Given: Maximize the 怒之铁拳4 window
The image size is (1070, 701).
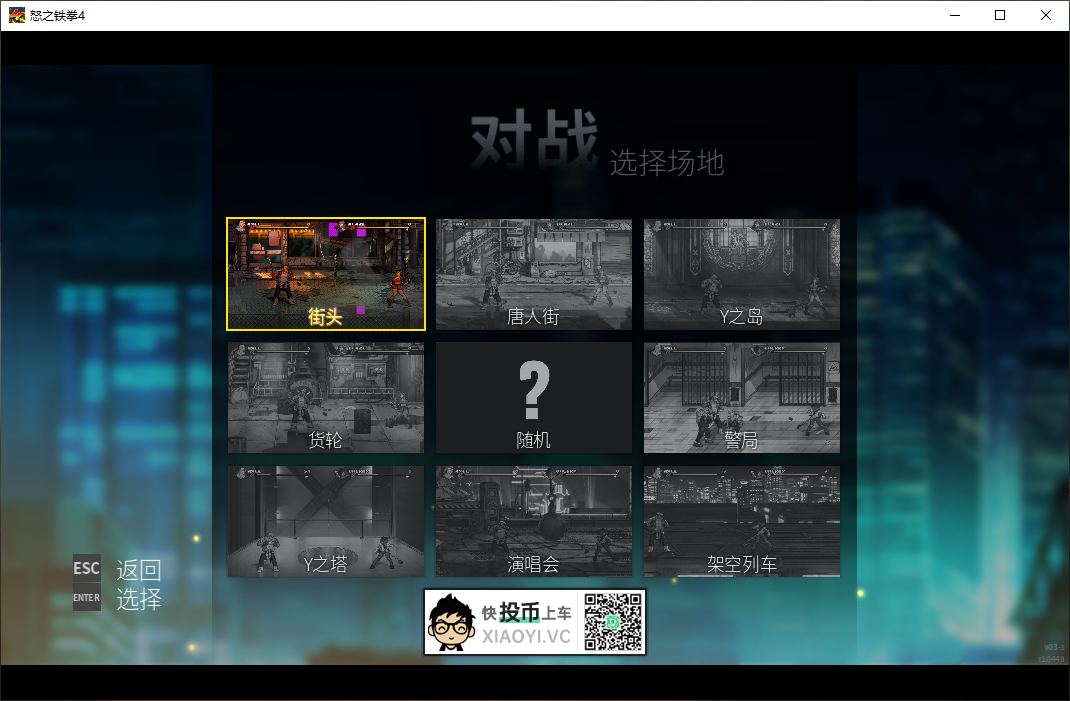Looking at the screenshot, I should pyautogui.click(x=1000, y=15).
